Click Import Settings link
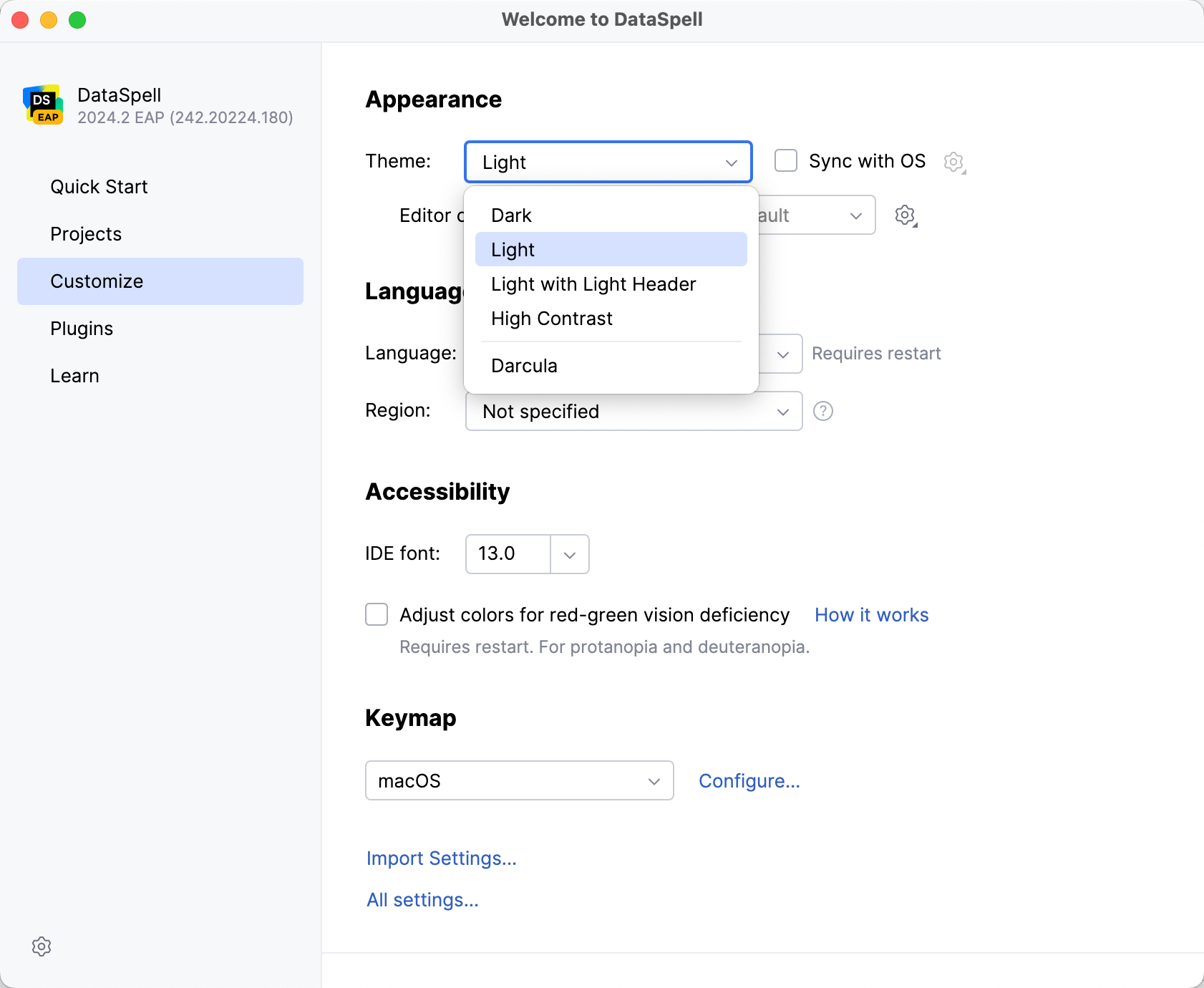Screen dimensions: 1204x988 (x=441, y=858)
